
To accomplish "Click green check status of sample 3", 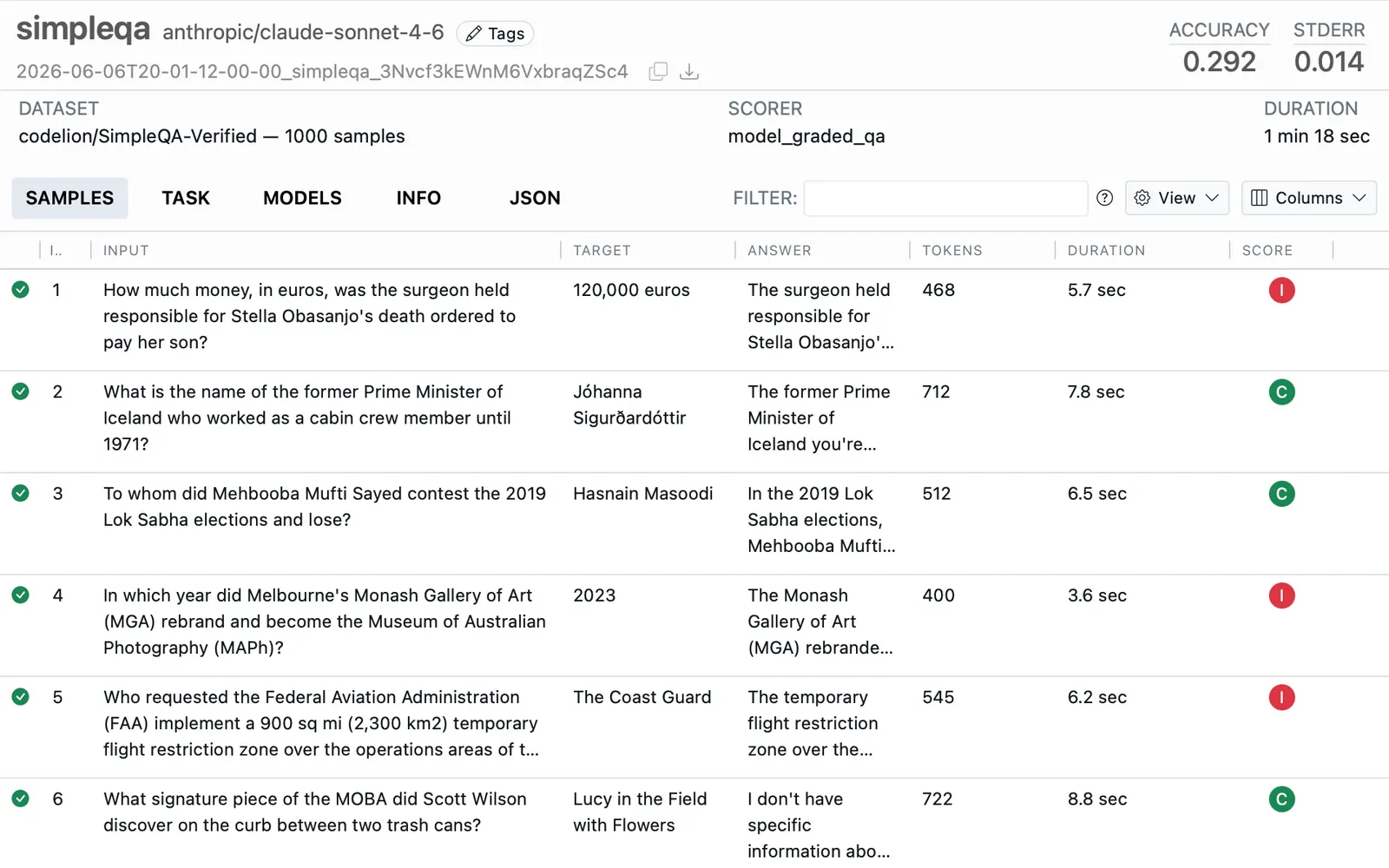I will tap(21, 493).
